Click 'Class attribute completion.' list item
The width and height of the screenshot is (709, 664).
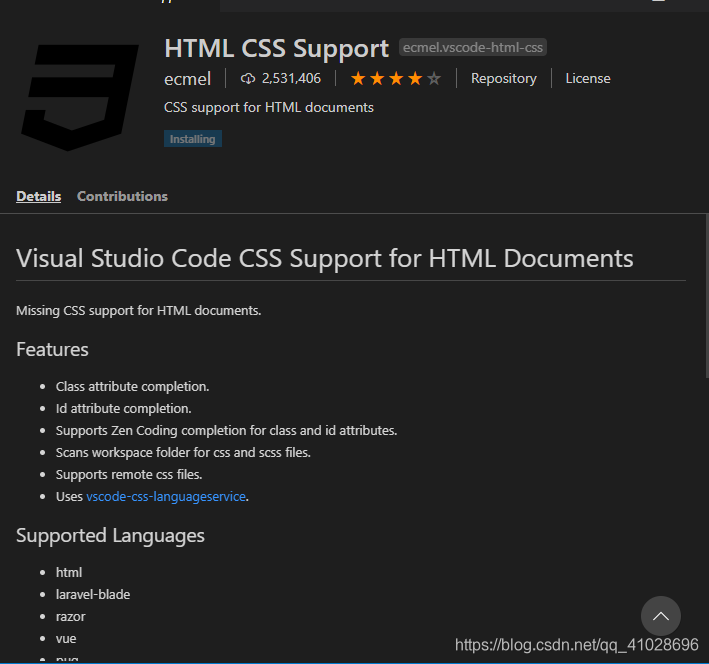(132, 387)
